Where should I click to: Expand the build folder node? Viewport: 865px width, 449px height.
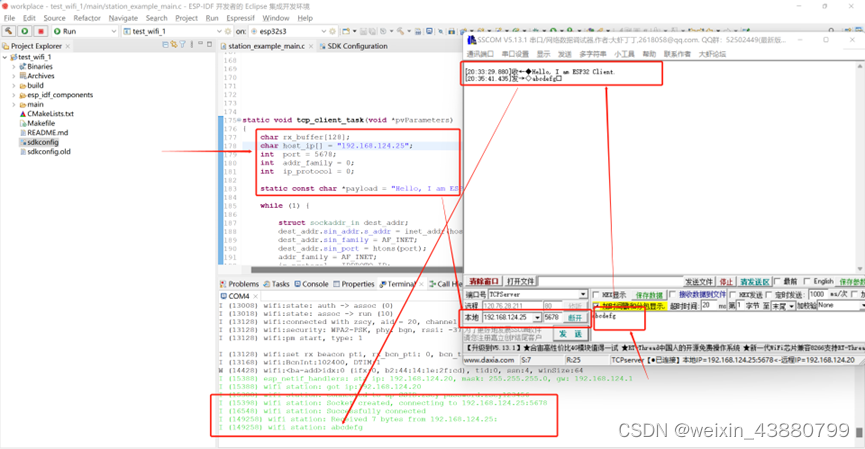(14, 85)
